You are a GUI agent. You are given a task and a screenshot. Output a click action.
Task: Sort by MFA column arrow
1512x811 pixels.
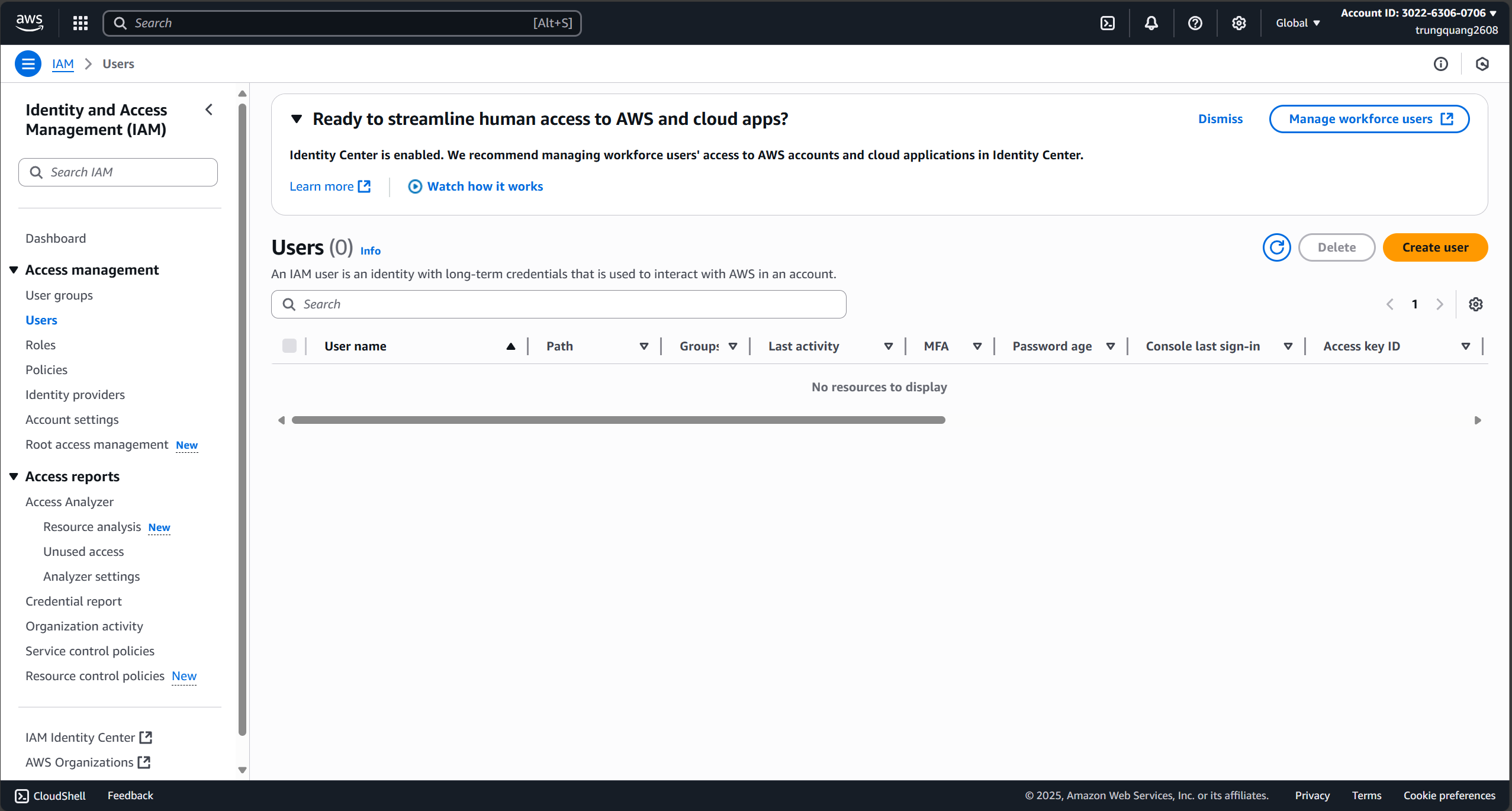coord(977,346)
